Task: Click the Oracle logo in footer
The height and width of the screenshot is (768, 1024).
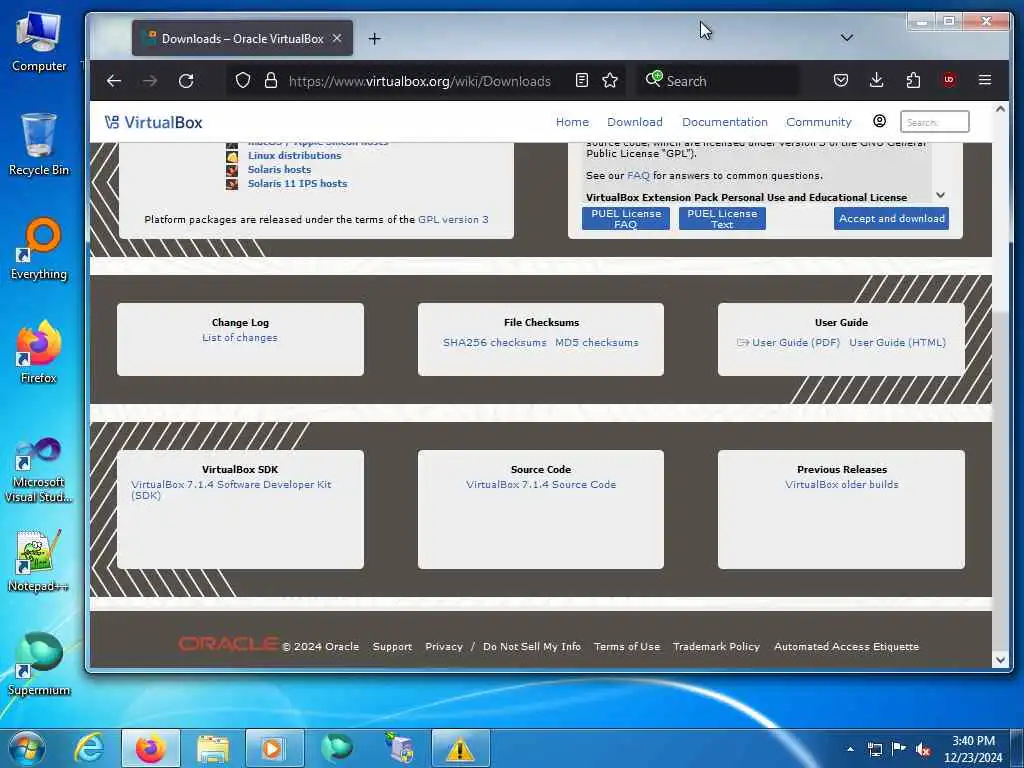Action: click(229, 645)
